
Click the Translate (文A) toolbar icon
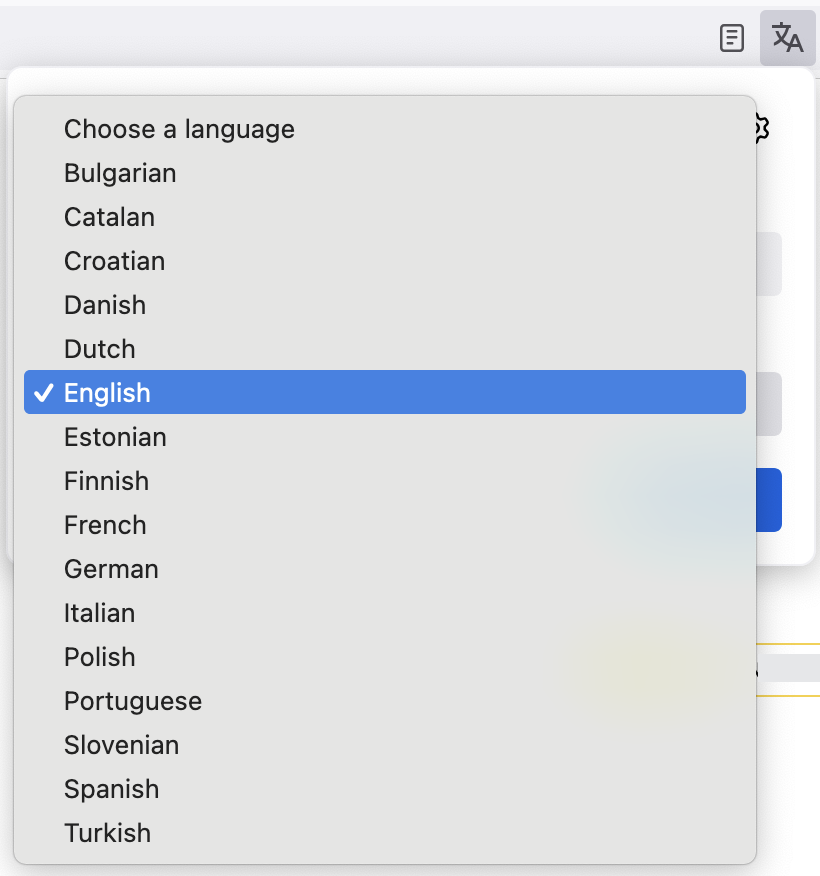click(787, 38)
